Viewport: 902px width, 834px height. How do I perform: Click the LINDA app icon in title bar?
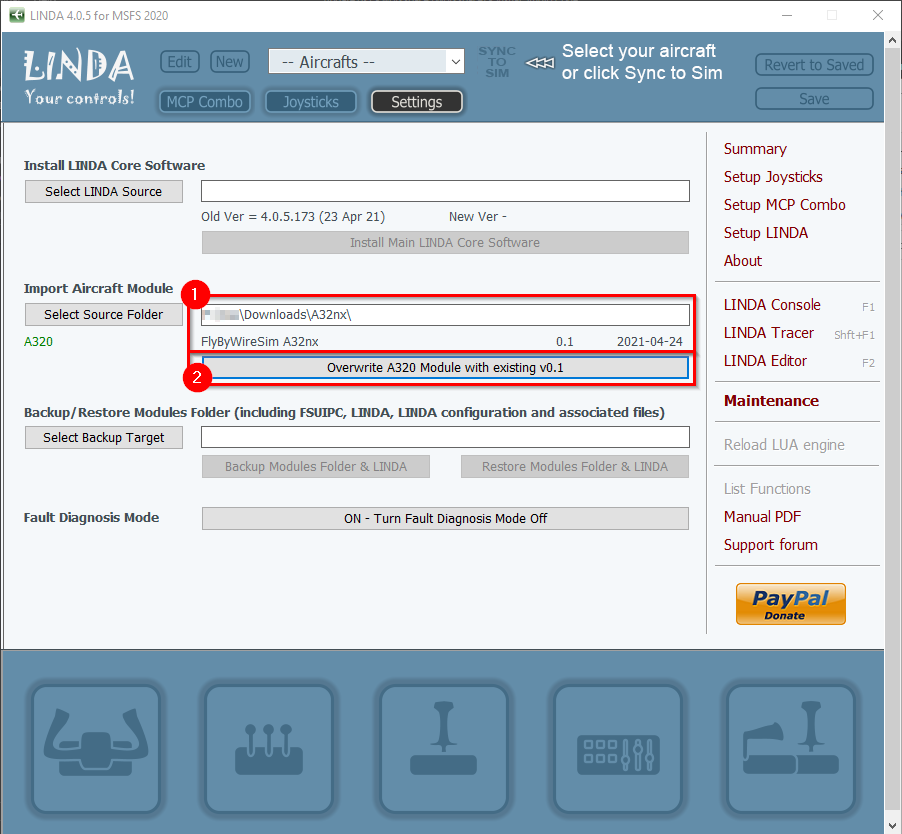click(16, 16)
